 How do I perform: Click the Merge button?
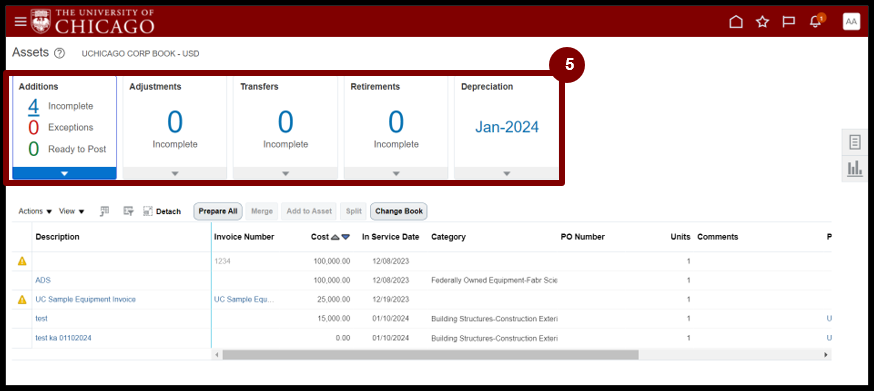coord(262,211)
